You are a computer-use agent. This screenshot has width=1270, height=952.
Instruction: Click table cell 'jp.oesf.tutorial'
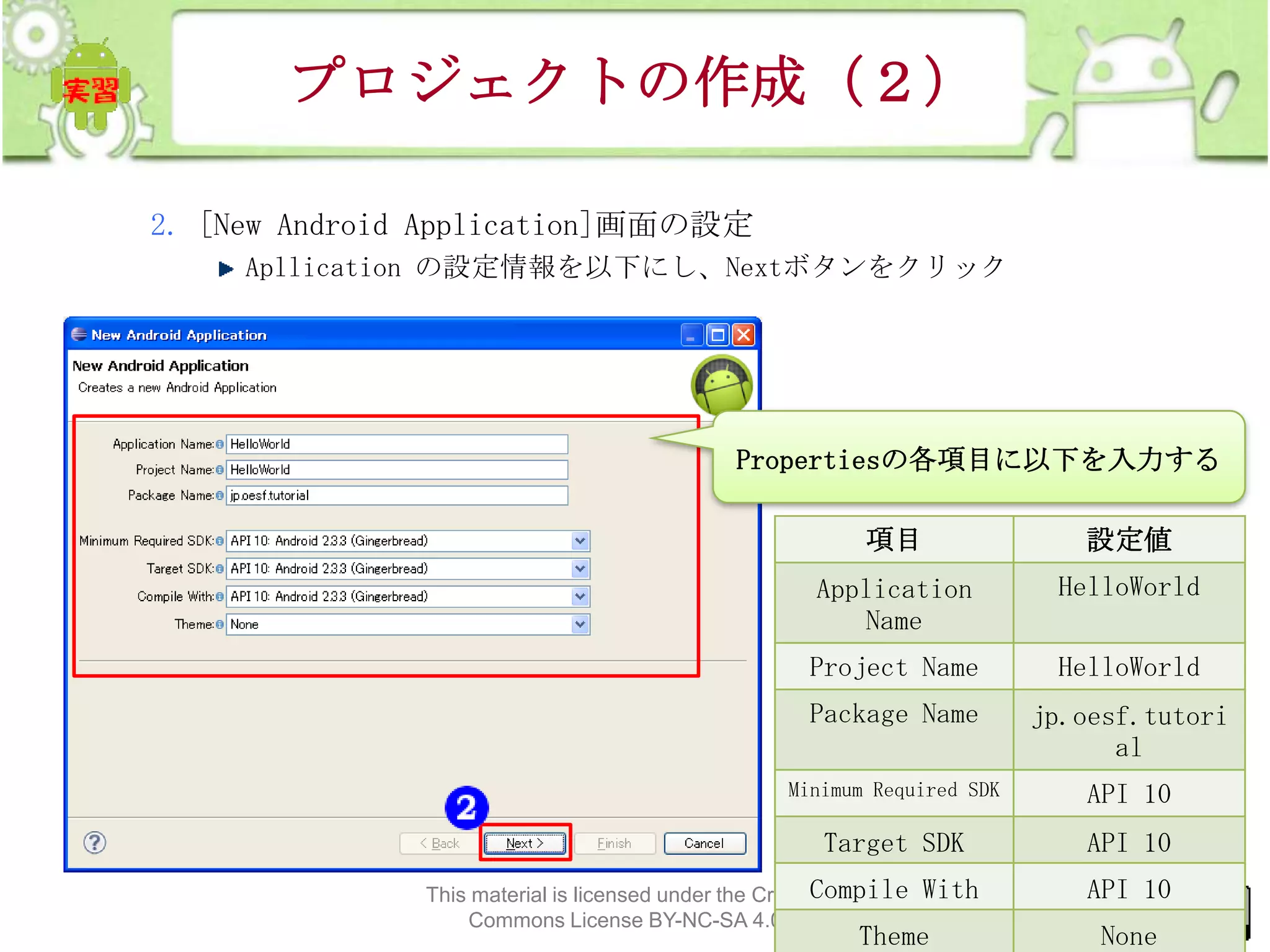click(1129, 730)
